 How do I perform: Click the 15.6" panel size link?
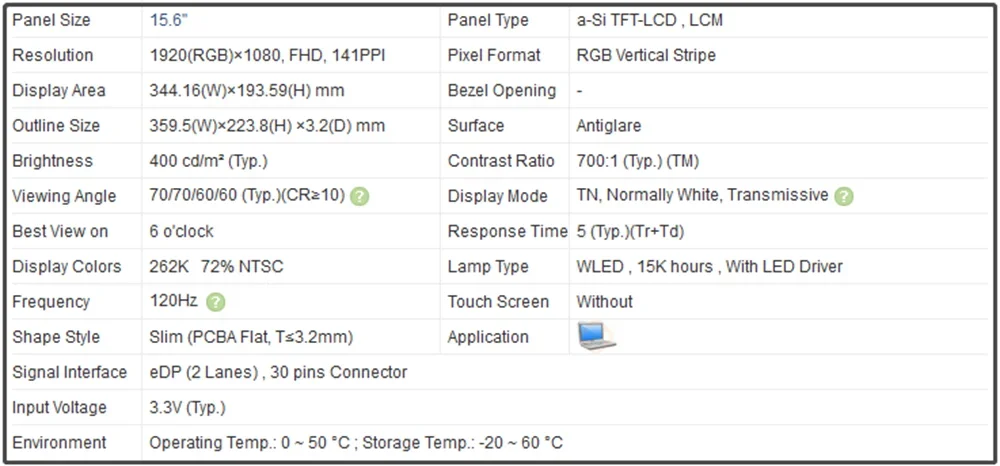[x=169, y=20]
